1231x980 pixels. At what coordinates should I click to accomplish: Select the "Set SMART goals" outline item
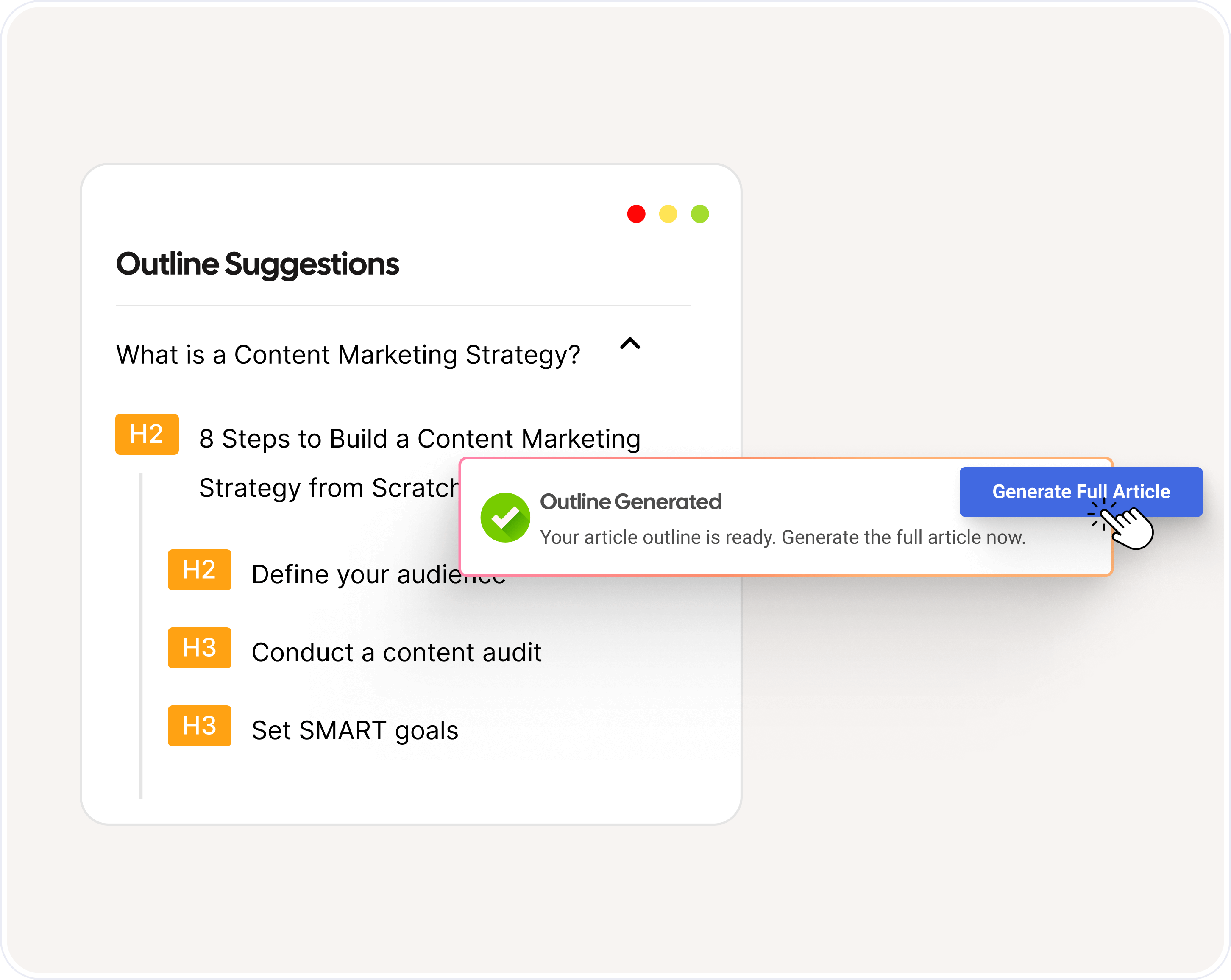pos(354,730)
